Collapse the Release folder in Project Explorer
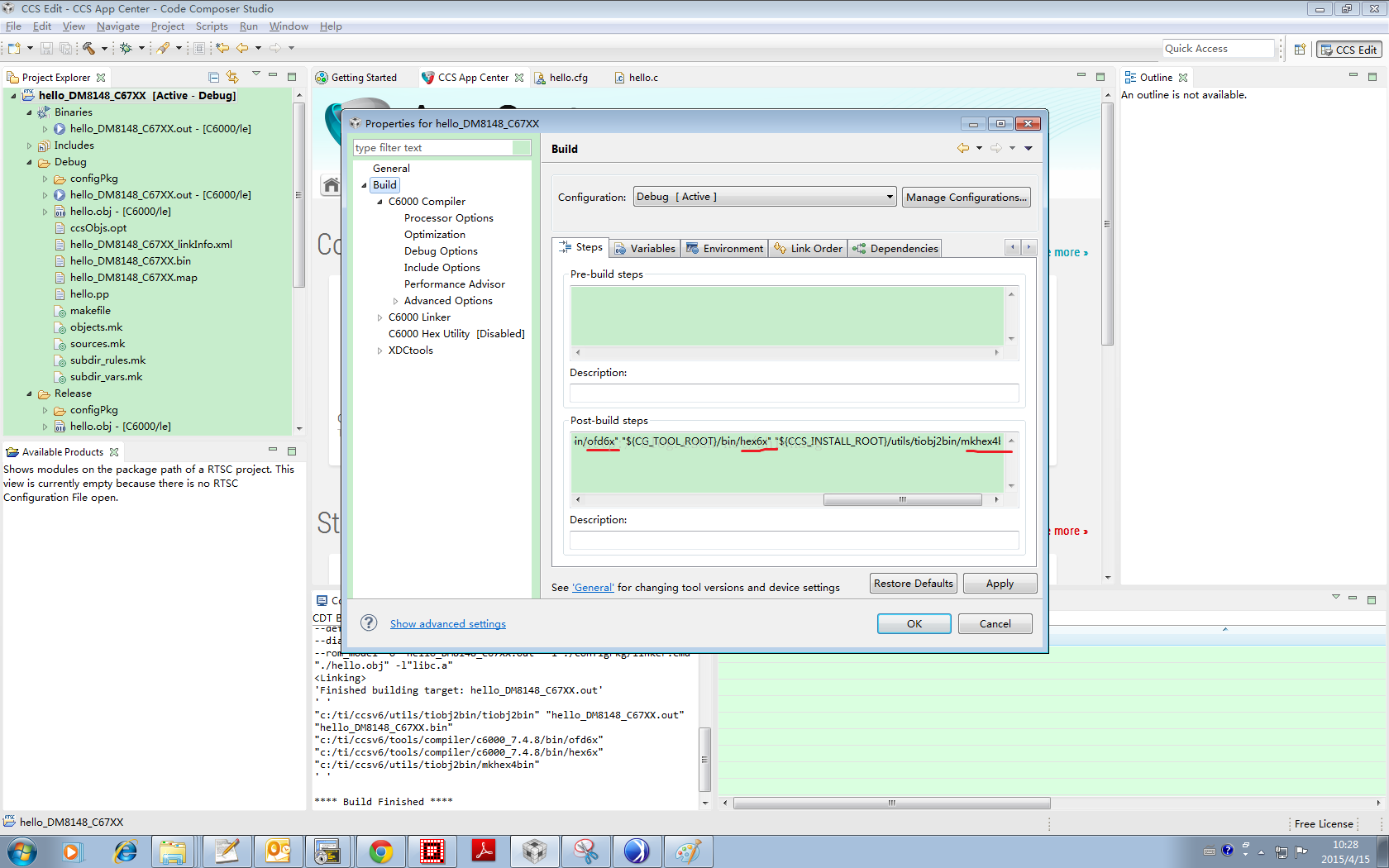 pos(29,393)
